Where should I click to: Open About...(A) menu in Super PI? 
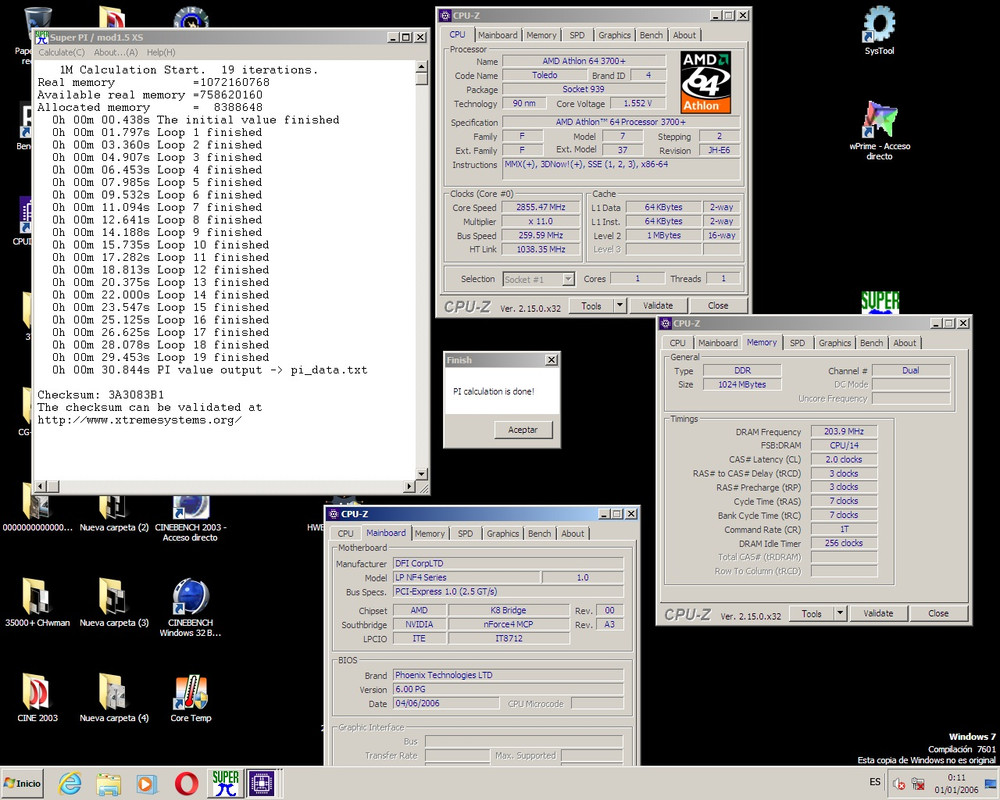coord(115,52)
